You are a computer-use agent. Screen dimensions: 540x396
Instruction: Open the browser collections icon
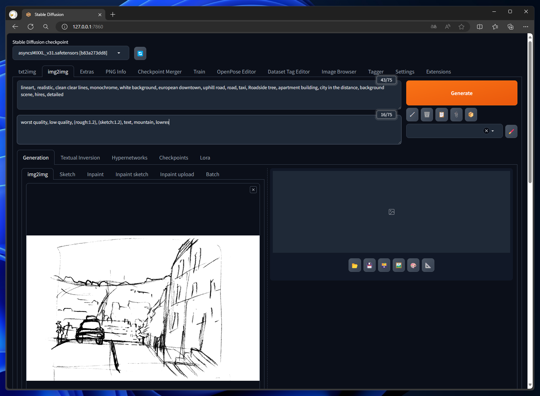(510, 27)
